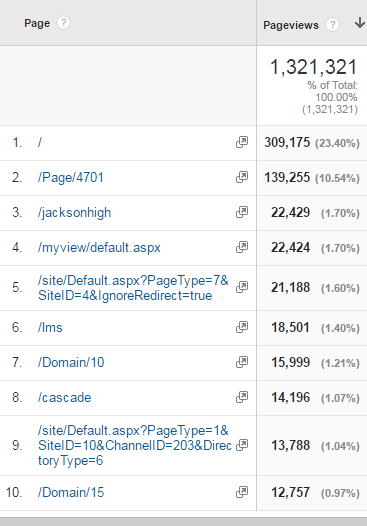Open the help icon next to Pageviews
Viewport: 367px width, 526px height.
[332, 25]
